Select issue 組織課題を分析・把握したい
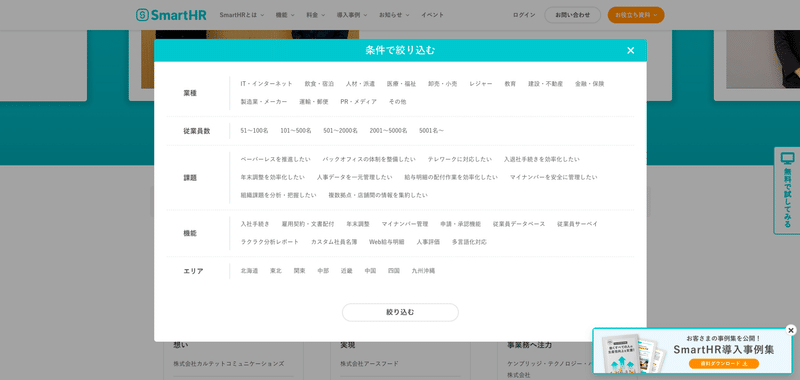This screenshot has height=380, width=800. tap(278, 195)
